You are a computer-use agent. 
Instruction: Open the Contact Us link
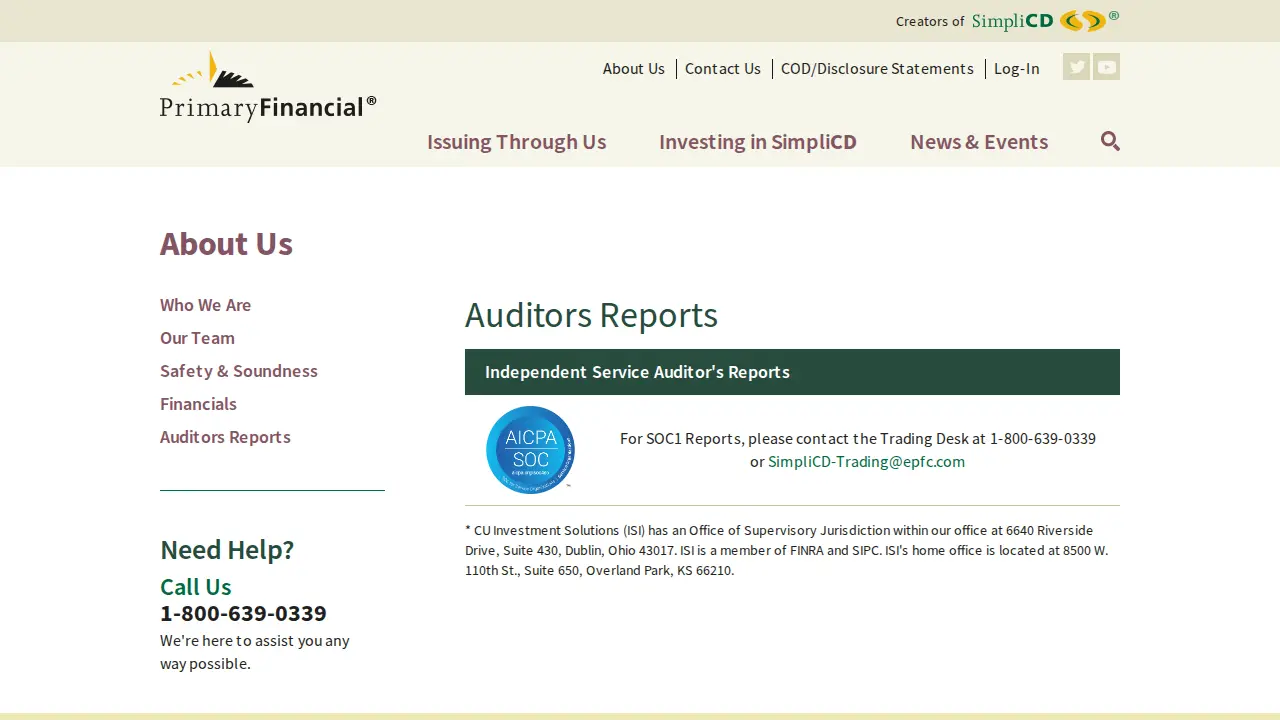pyautogui.click(x=723, y=69)
